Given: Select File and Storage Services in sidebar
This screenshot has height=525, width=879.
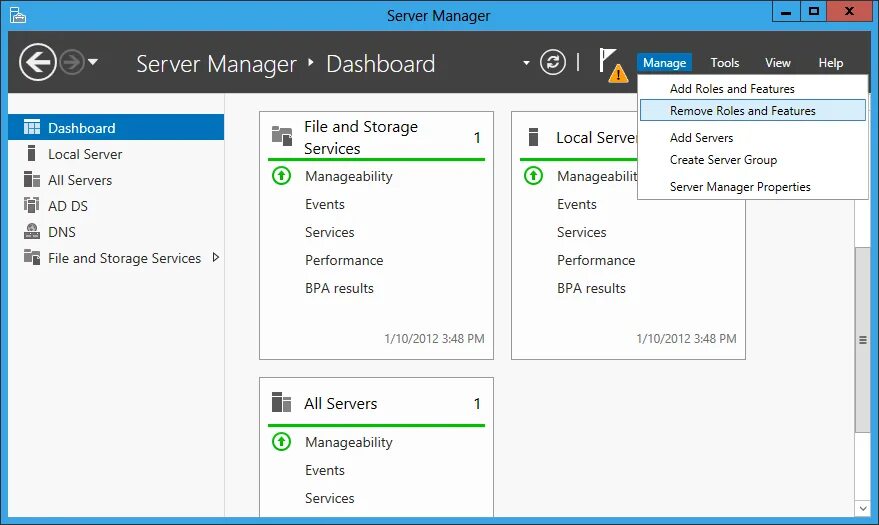Looking at the screenshot, I should [116, 258].
